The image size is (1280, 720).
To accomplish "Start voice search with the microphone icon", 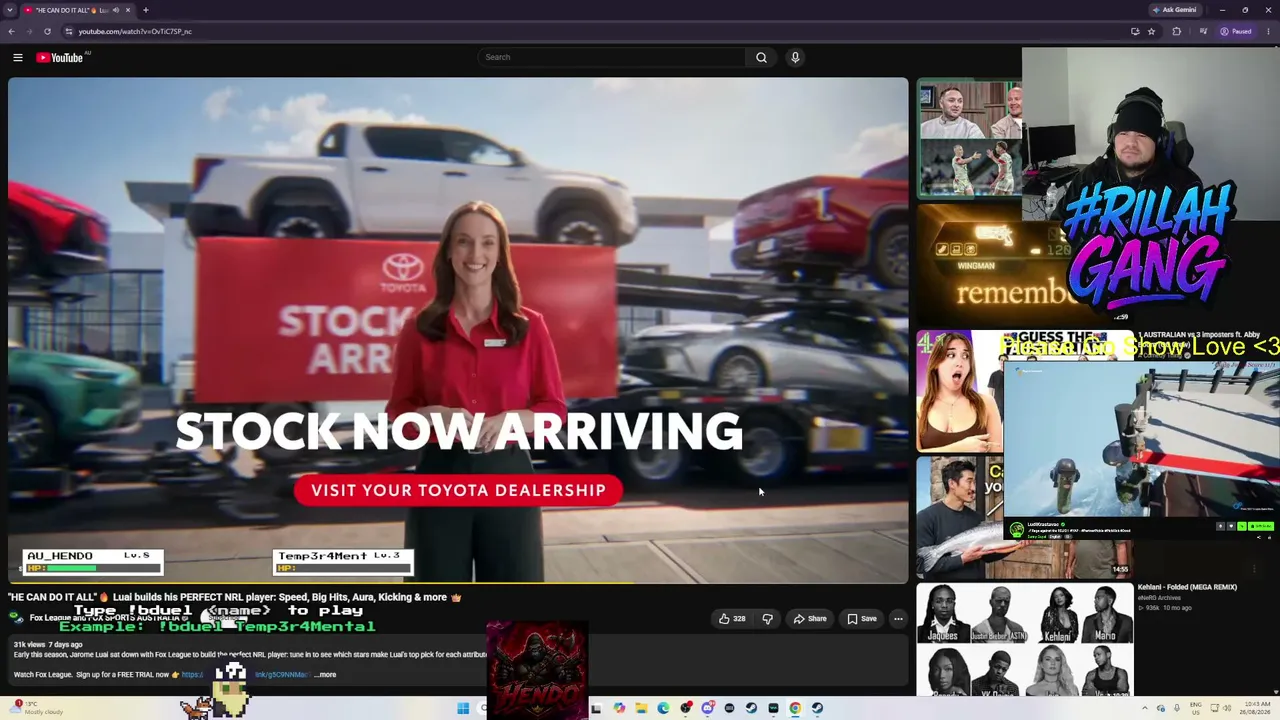I will (x=795, y=57).
